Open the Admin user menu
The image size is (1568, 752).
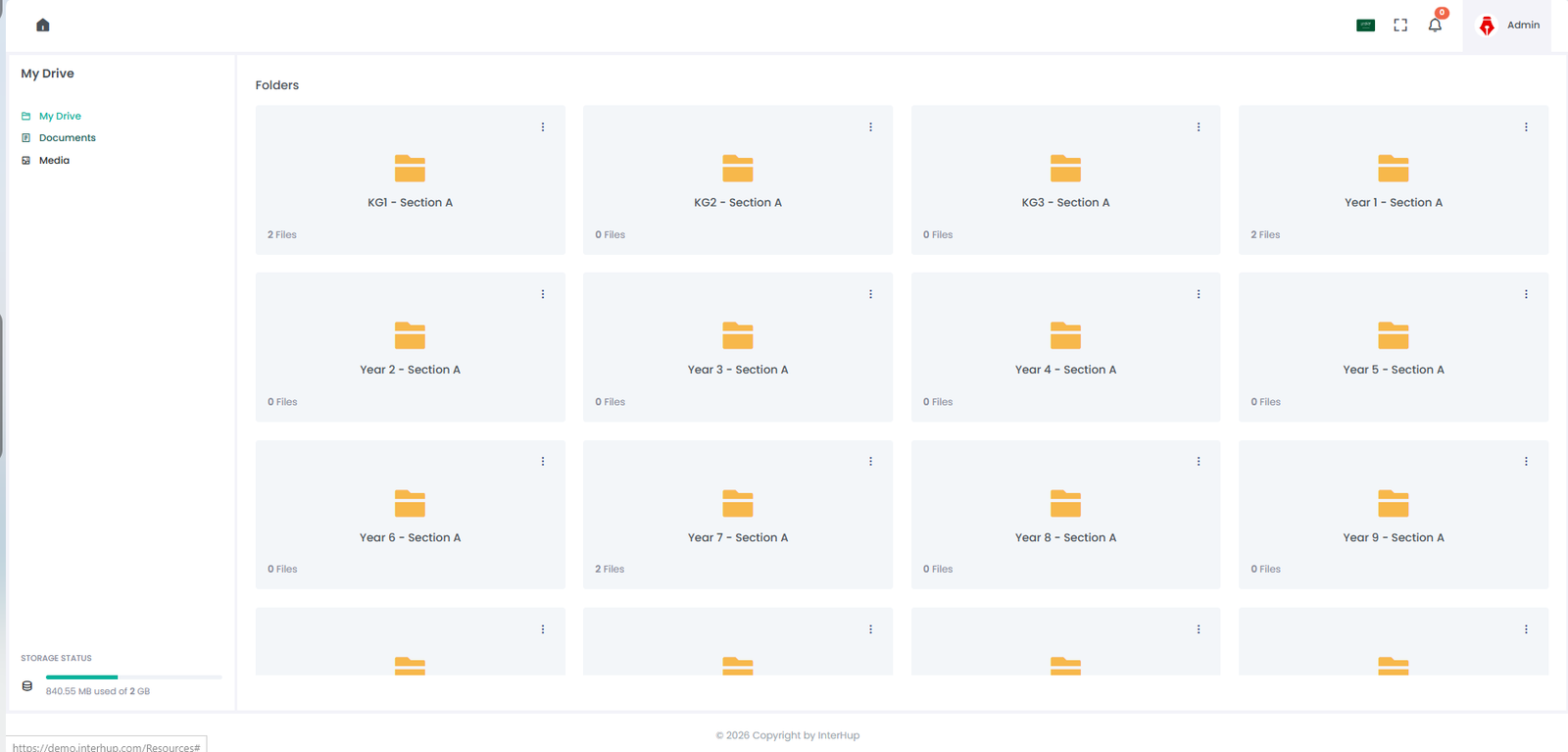point(1508,25)
